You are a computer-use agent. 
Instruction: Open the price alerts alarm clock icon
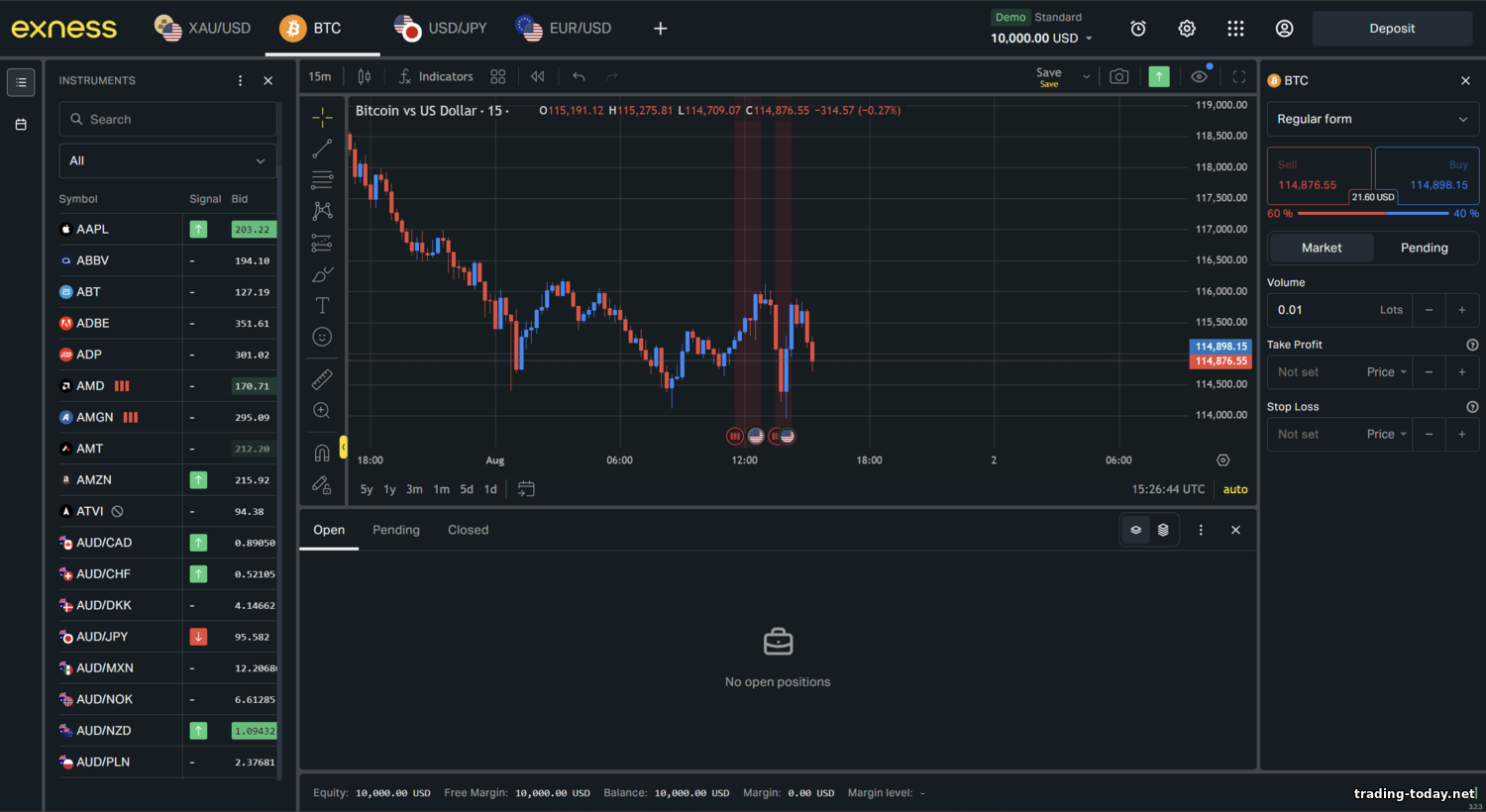click(x=1138, y=29)
